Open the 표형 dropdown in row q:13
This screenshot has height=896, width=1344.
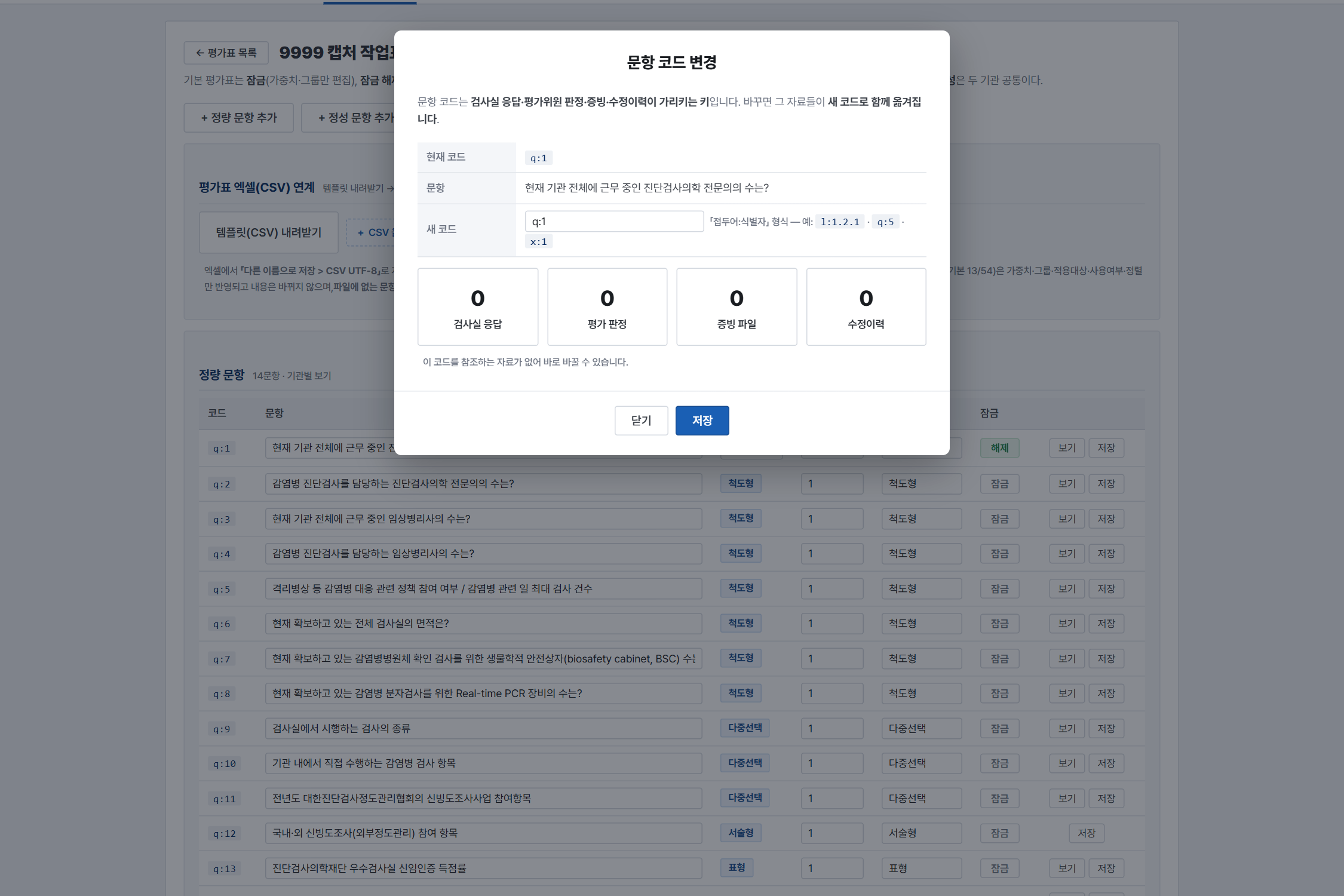(x=922, y=869)
